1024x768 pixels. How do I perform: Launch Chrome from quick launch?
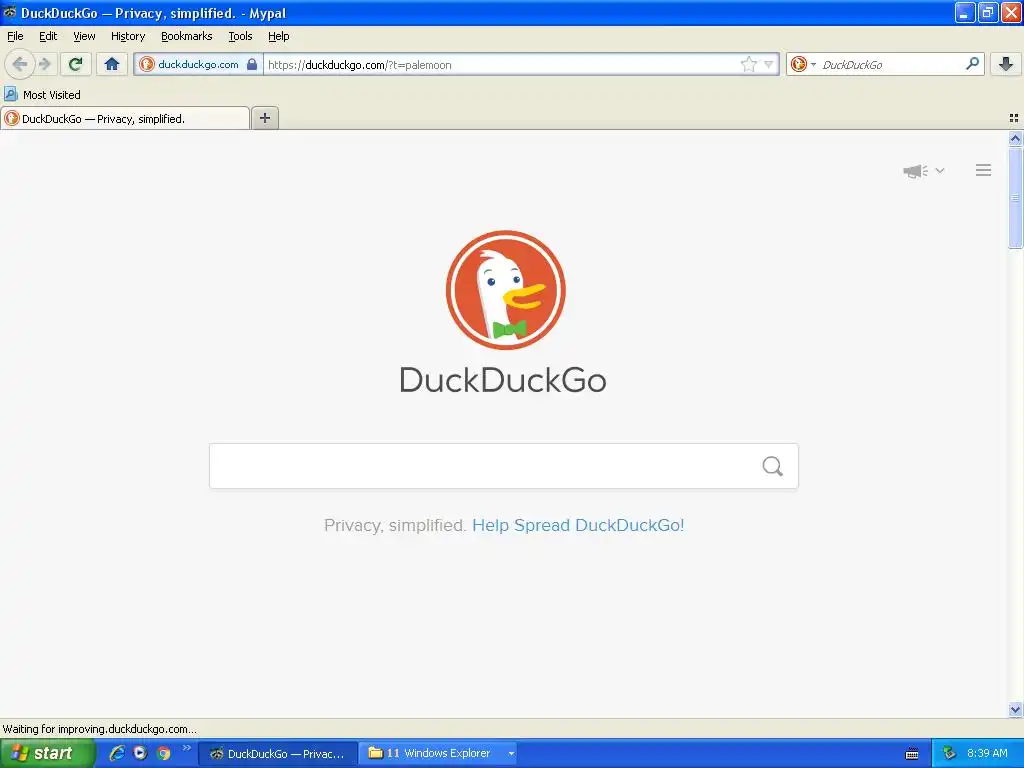click(163, 753)
